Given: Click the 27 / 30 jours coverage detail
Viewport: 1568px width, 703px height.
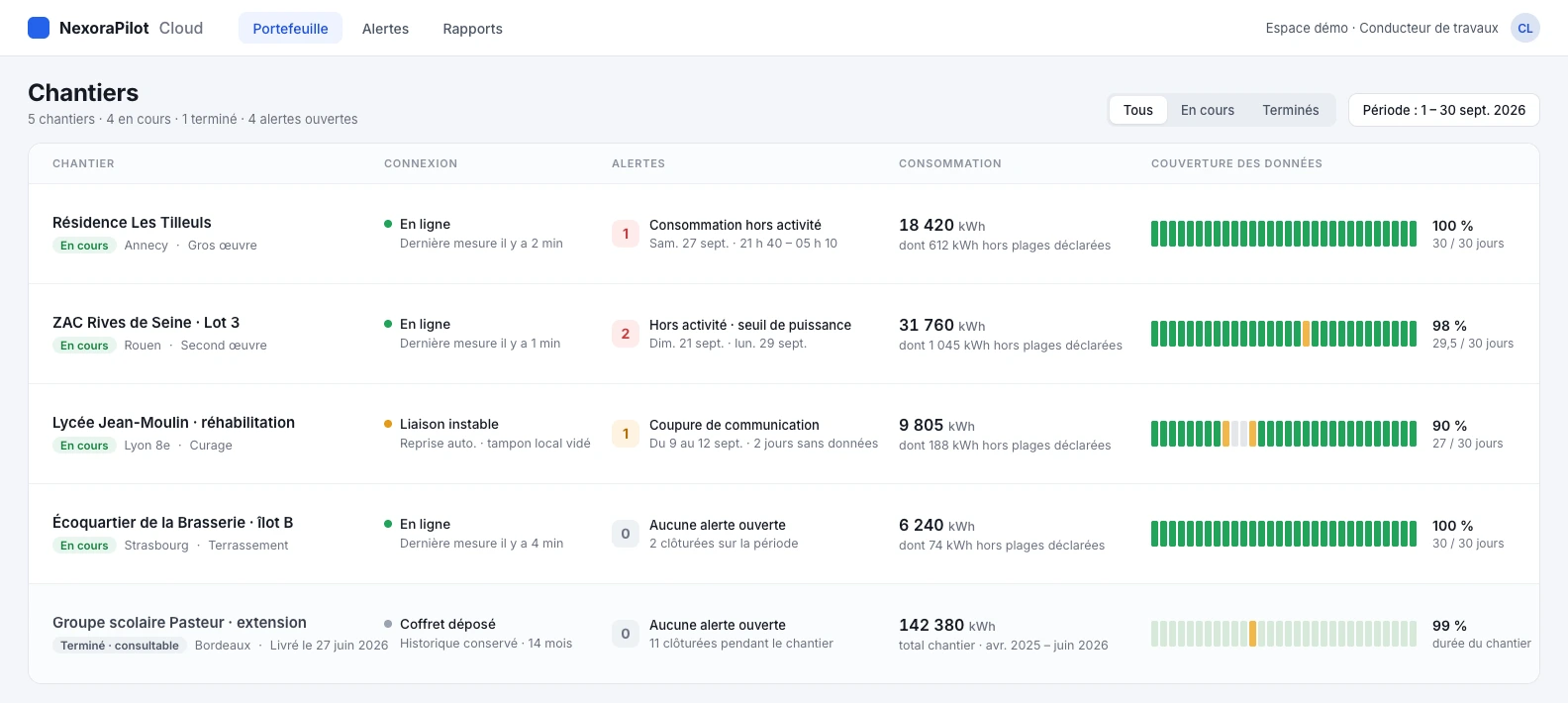Looking at the screenshot, I should point(1468,443).
